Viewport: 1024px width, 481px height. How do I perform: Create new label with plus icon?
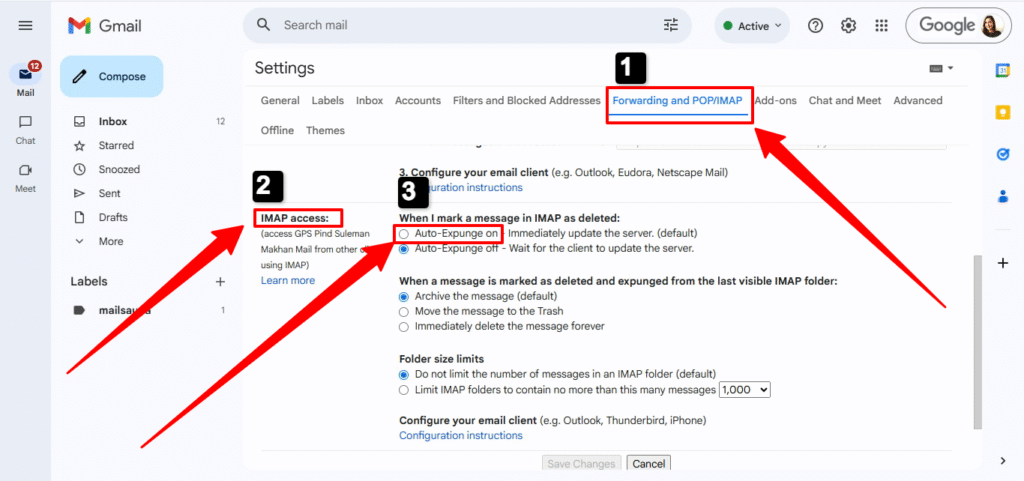tap(220, 282)
